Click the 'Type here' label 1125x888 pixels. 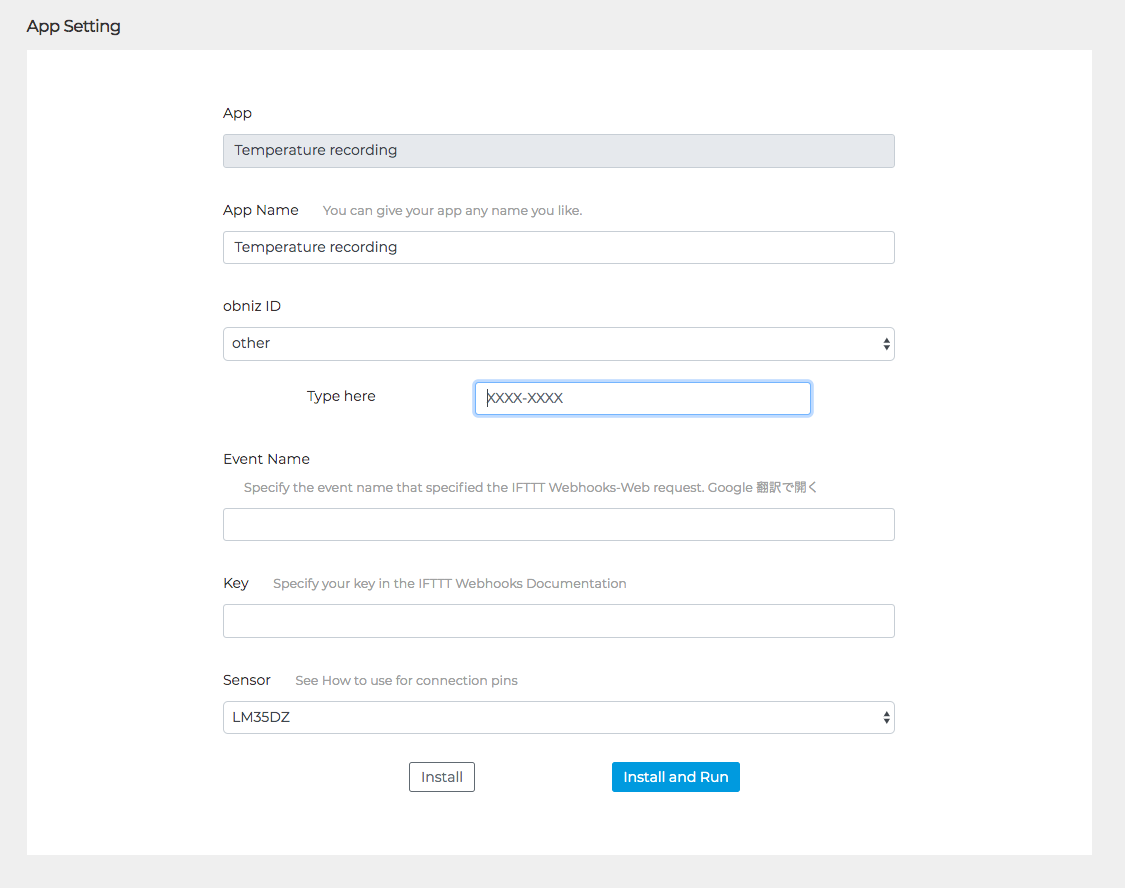tap(341, 396)
